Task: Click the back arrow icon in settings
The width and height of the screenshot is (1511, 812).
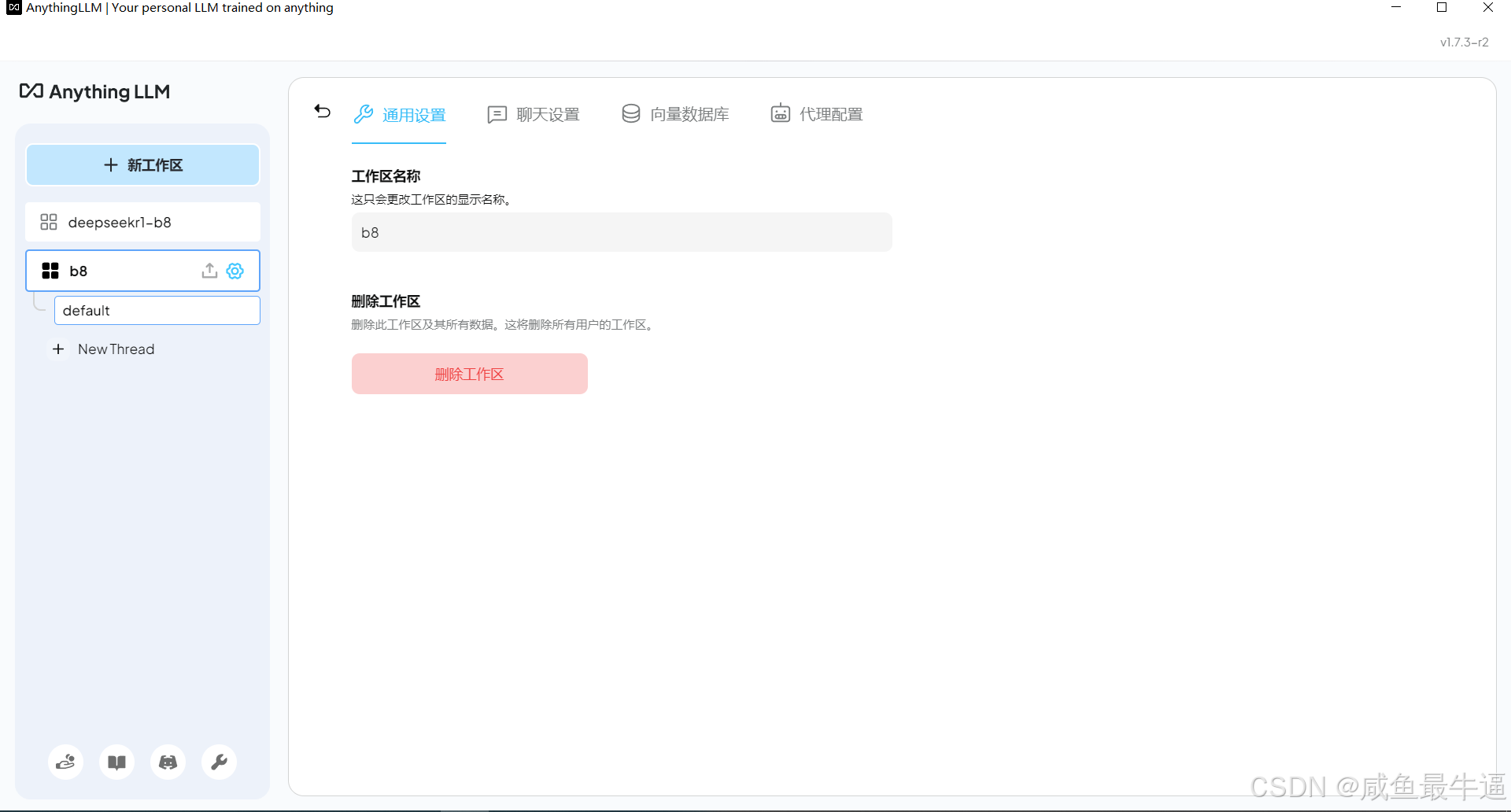Action: coord(322,111)
